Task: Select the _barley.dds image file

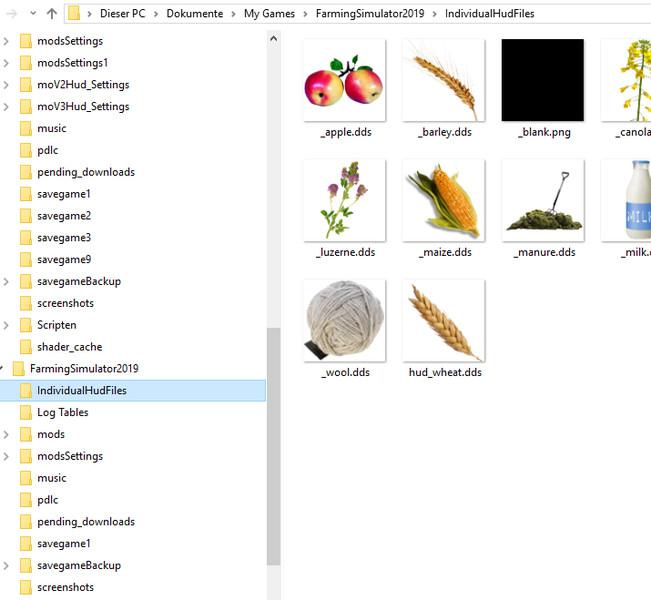Action: pos(443,81)
